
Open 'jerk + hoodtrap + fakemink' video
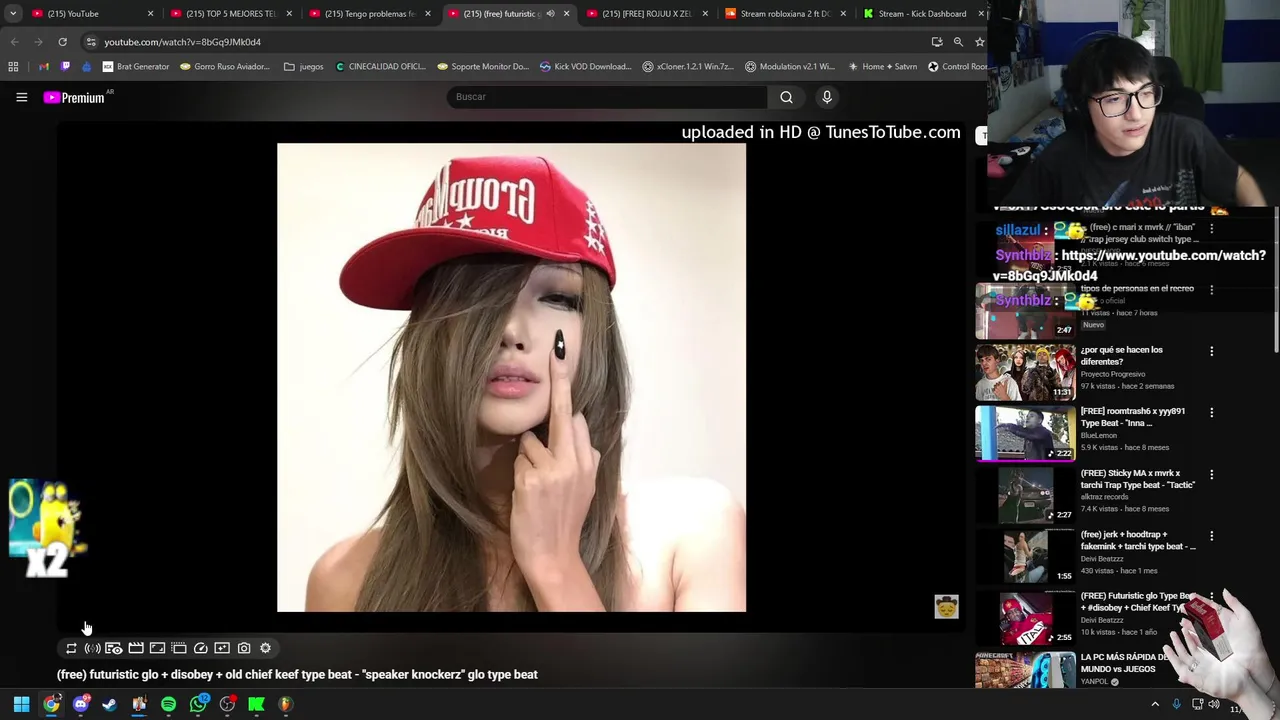click(1138, 540)
